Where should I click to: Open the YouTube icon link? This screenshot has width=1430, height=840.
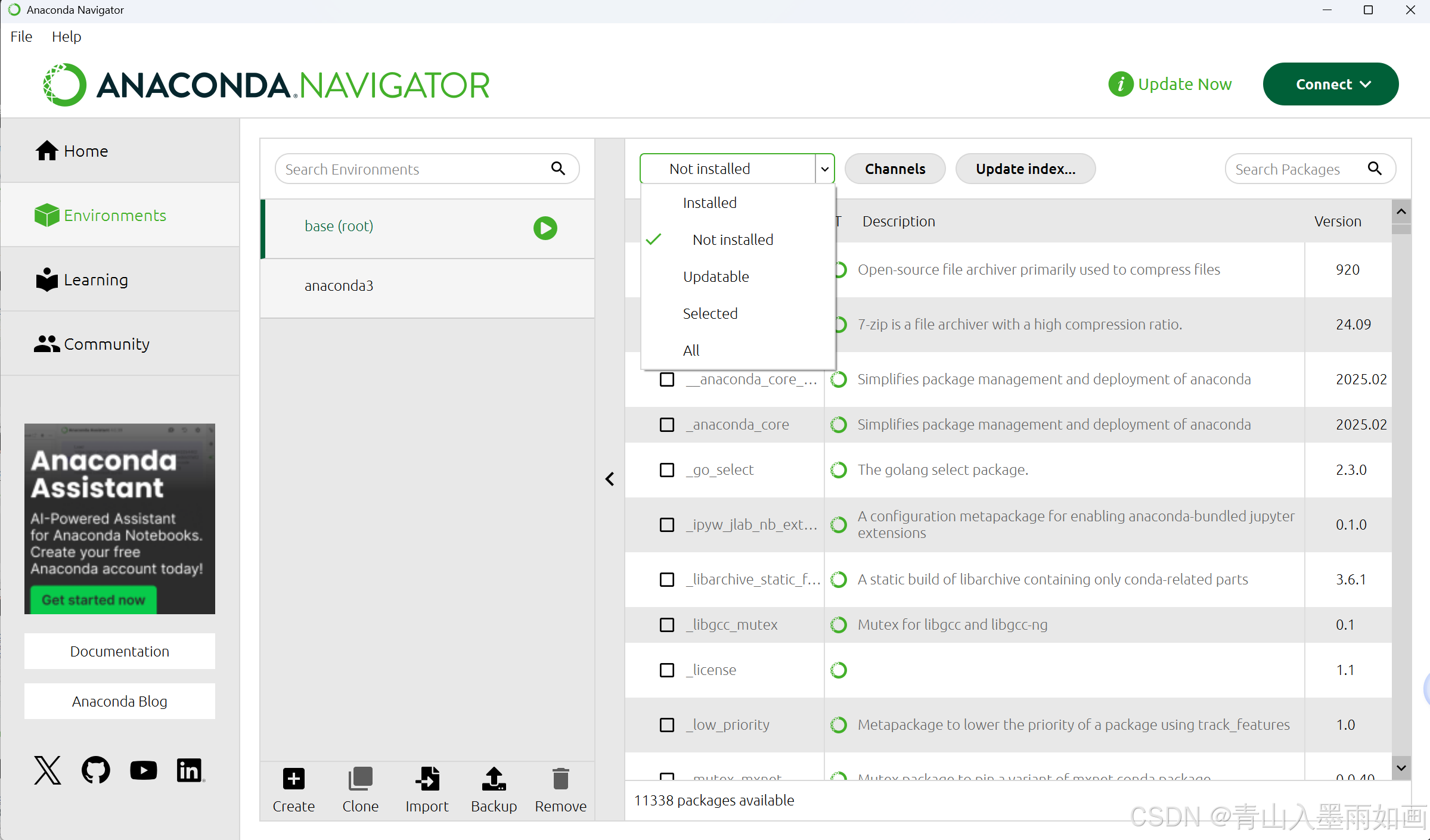143,770
